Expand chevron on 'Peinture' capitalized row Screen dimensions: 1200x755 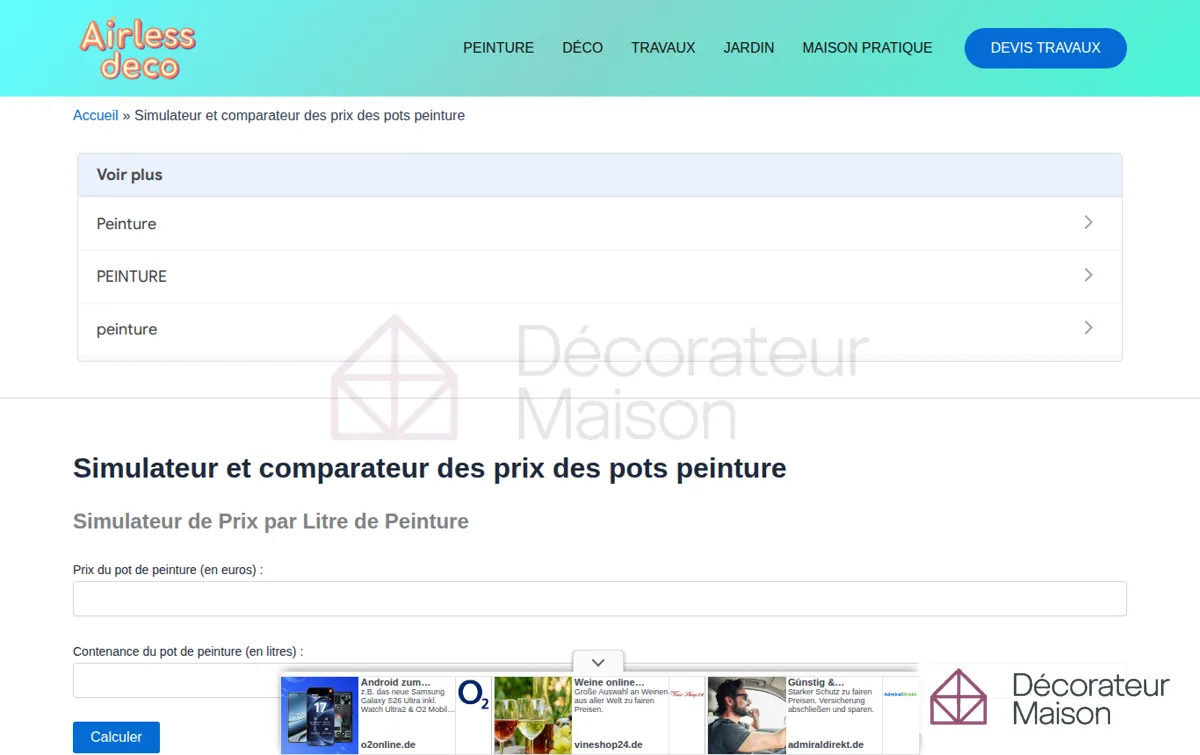[1088, 222]
